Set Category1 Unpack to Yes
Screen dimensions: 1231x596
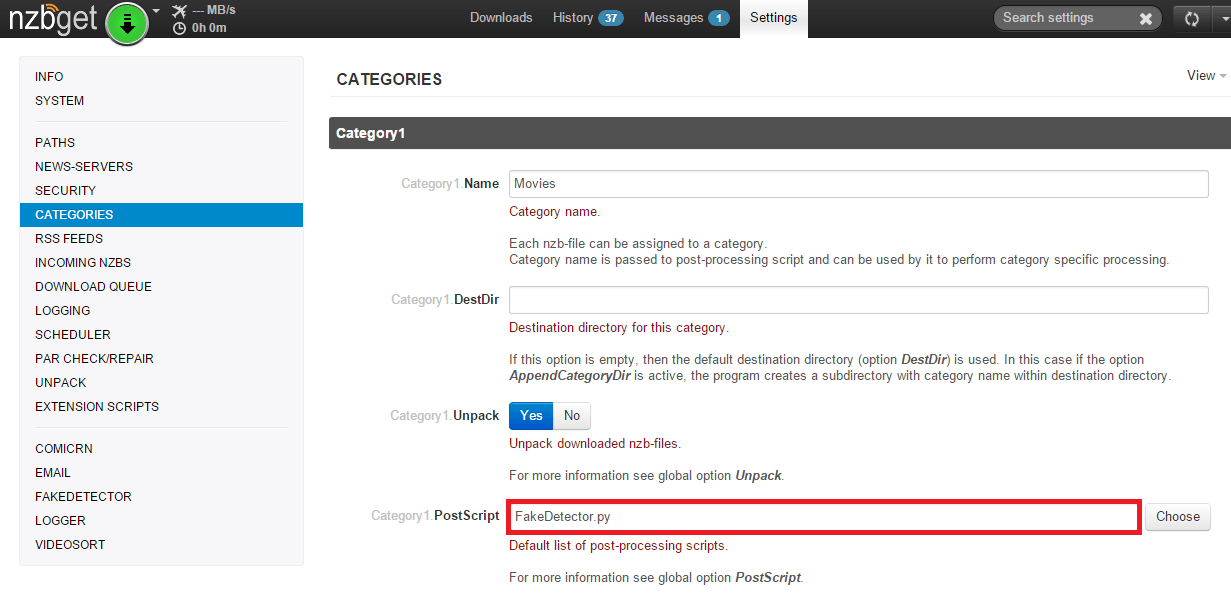(x=531, y=416)
